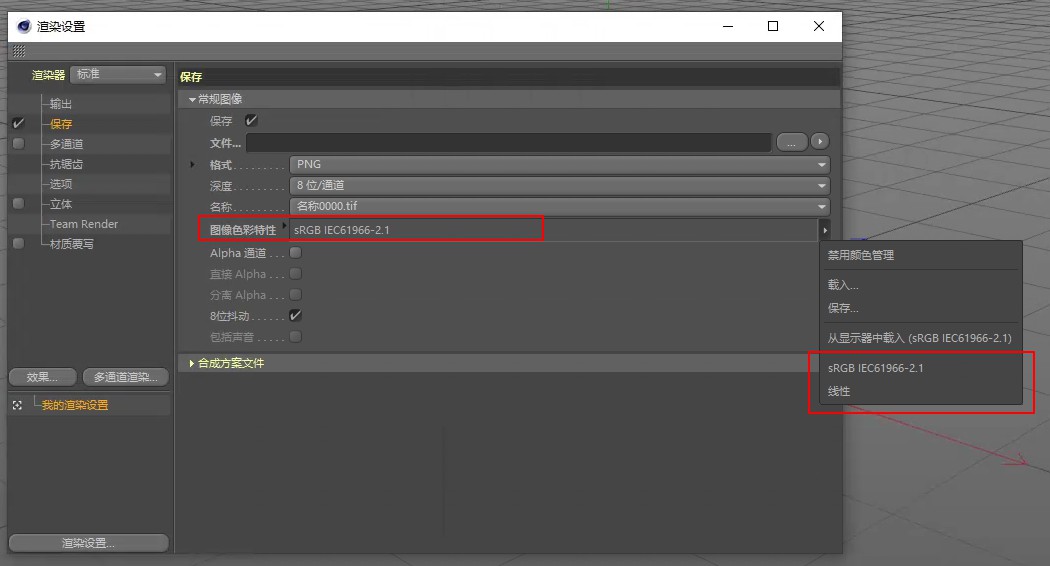1050x566 pixels.
Task: Select Team Render in the tree
Action: coord(84,224)
